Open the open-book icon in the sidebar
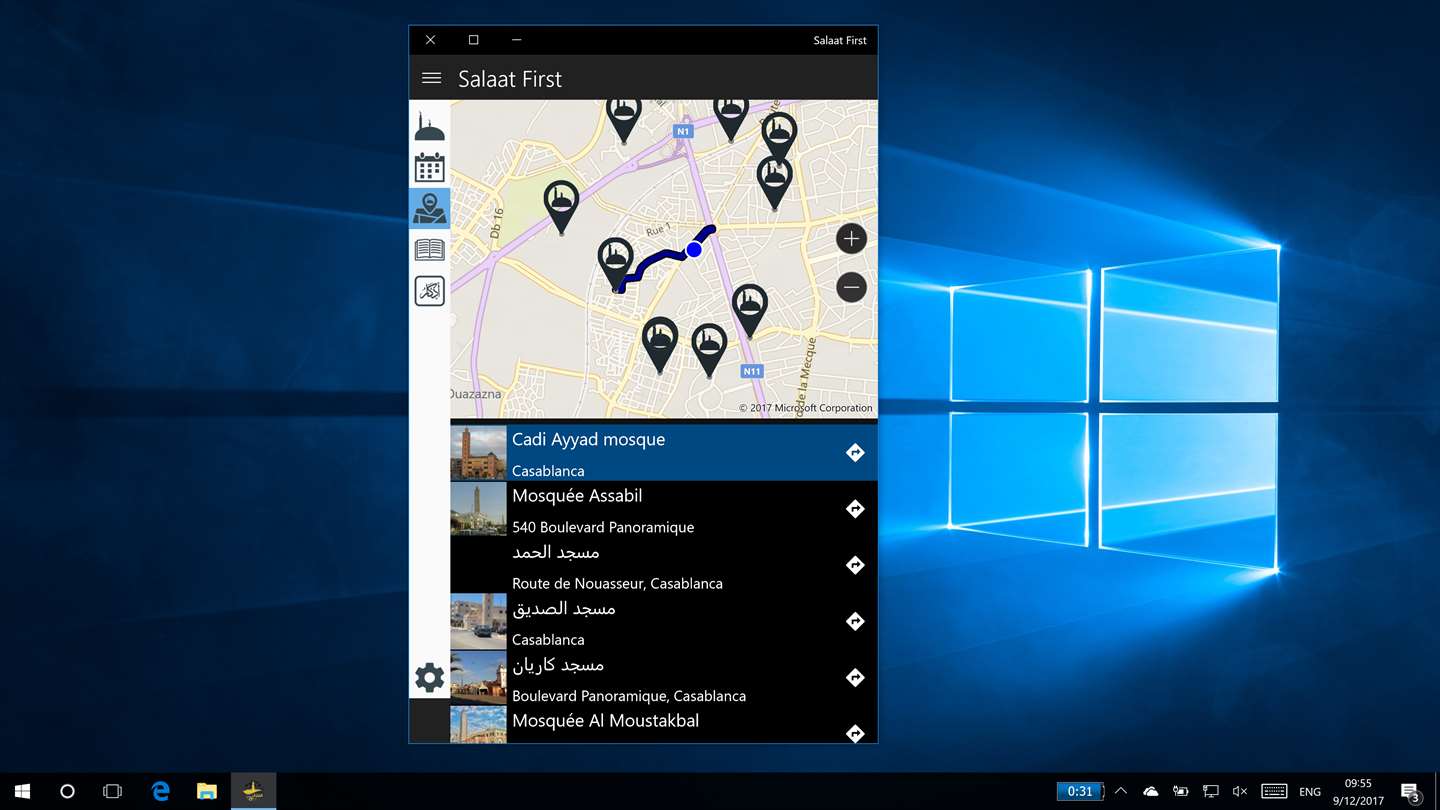The height and width of the screenshot is (810, 1440). [429, 250]
